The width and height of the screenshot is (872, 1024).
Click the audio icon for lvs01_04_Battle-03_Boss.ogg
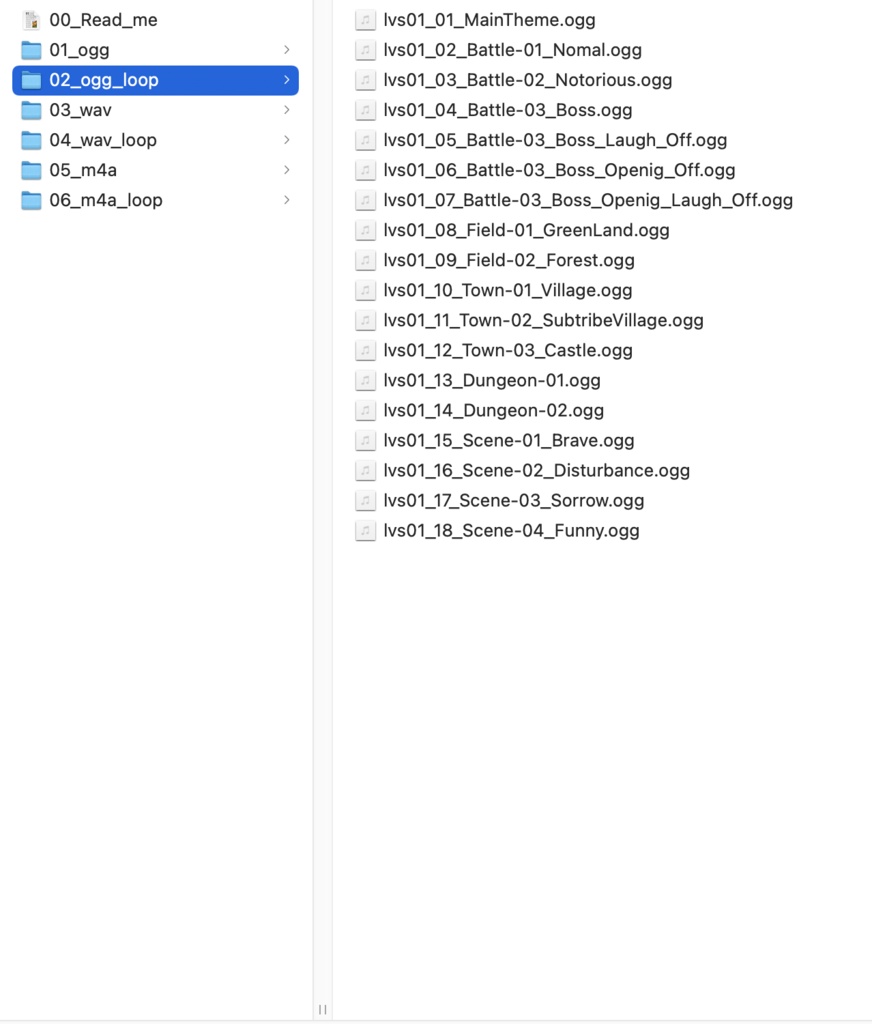[x=365, y=110]
